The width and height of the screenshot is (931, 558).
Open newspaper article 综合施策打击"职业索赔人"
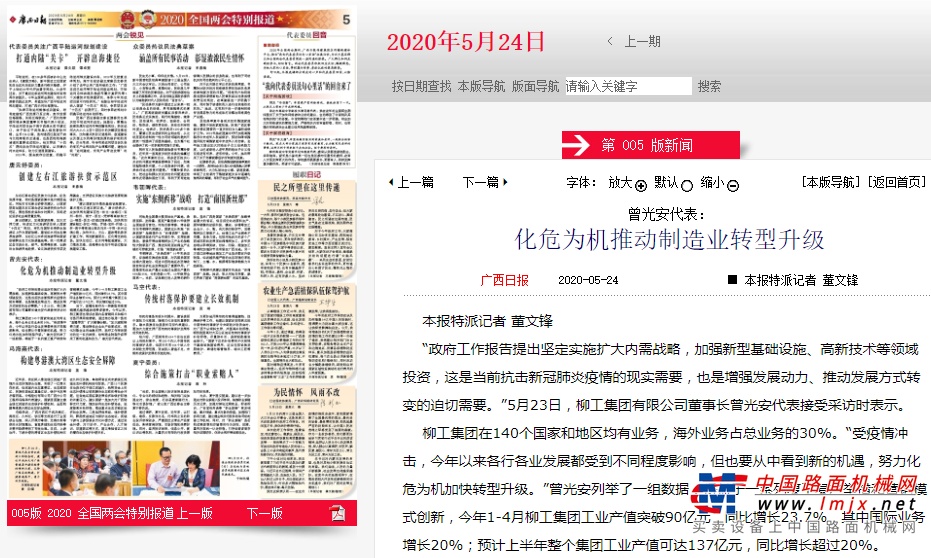click(x=191, y=373)
